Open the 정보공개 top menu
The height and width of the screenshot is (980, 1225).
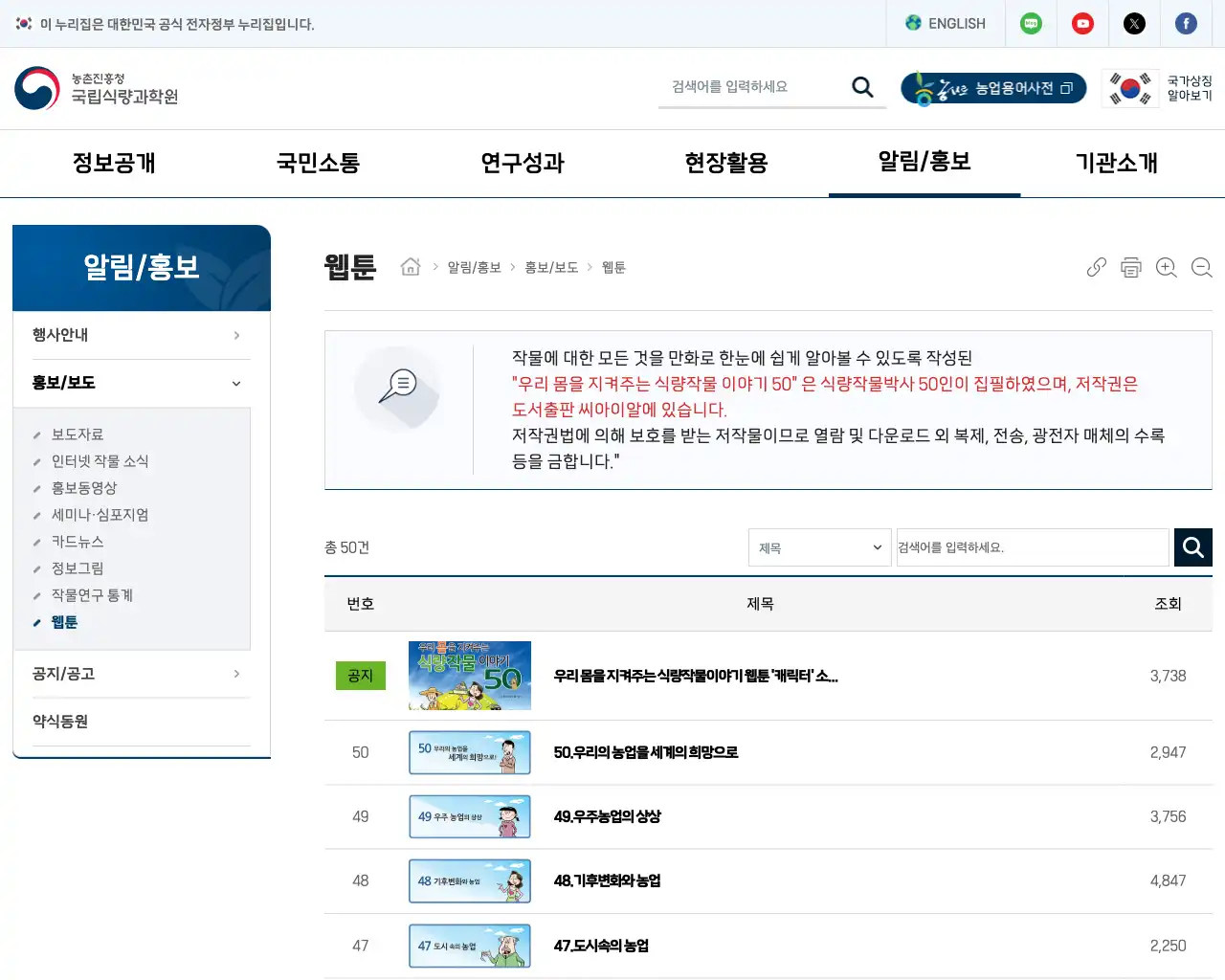(x=113, y=163)
